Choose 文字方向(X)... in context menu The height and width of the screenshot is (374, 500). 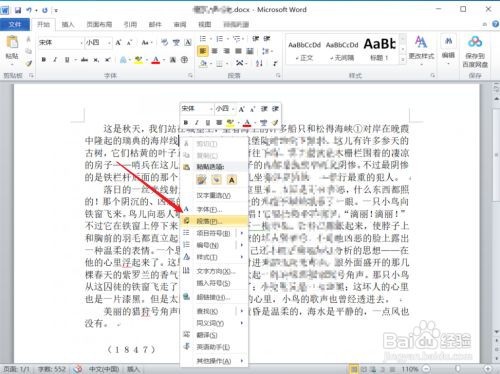pyautogui.click(x=214, y=271)
